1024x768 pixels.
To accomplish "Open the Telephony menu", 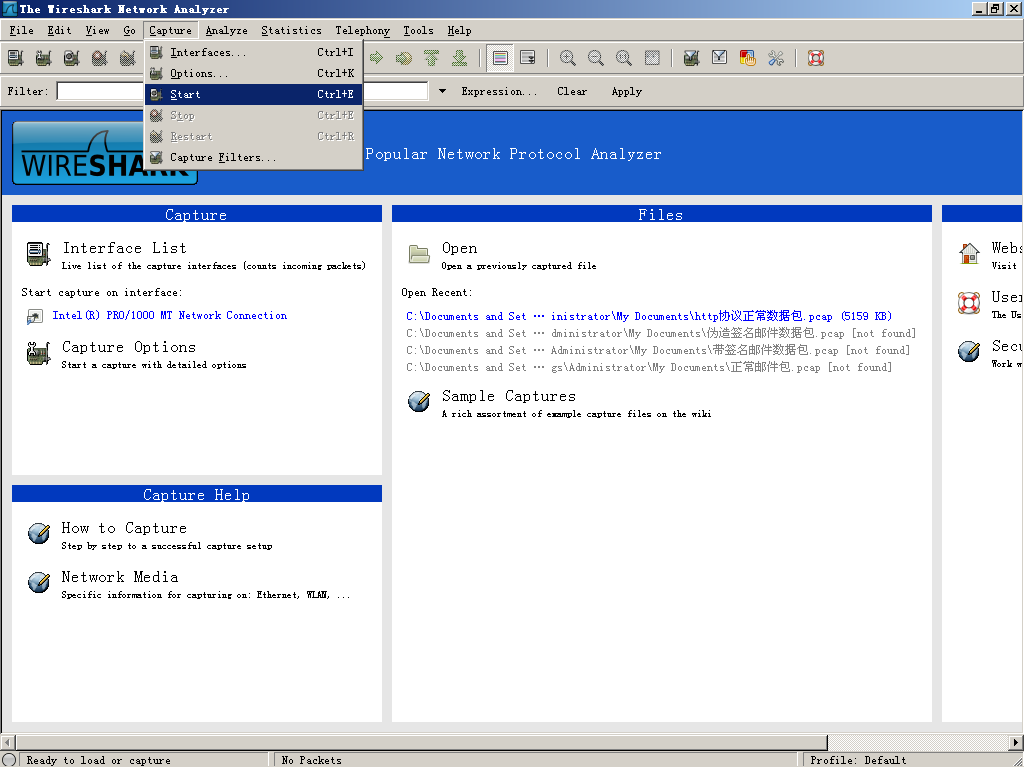I will tap(362, 30).
